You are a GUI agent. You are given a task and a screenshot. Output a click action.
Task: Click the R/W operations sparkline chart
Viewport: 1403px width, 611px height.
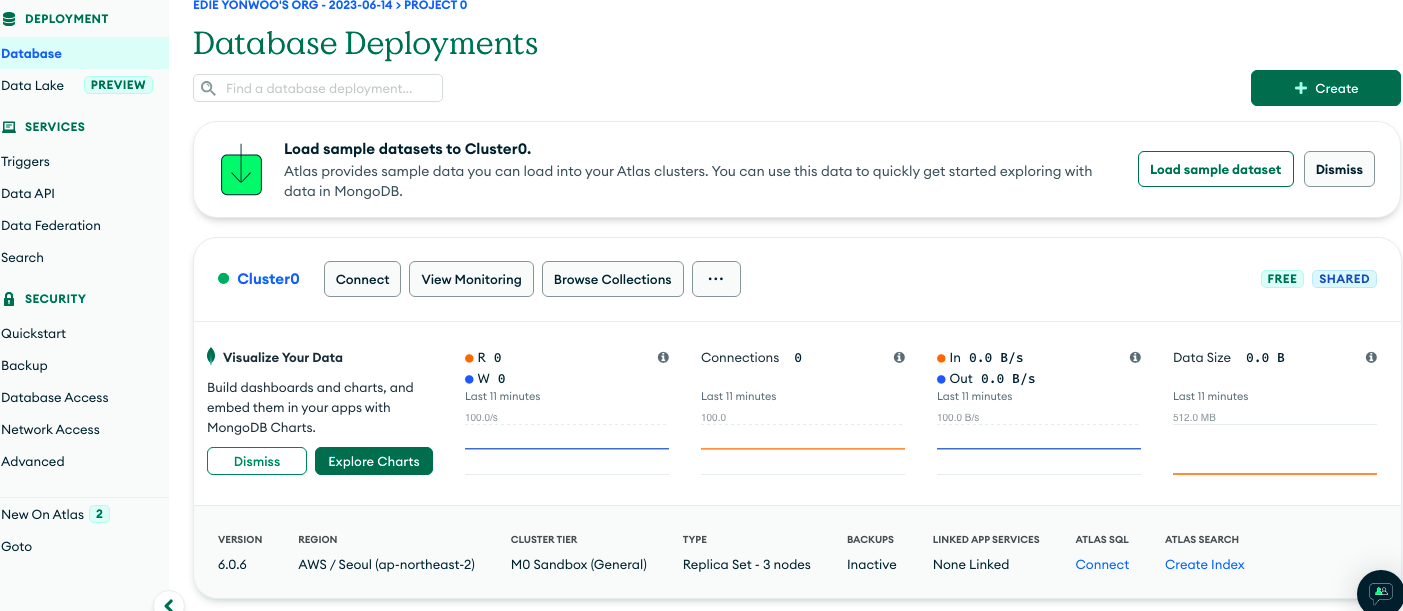point(567,448)
